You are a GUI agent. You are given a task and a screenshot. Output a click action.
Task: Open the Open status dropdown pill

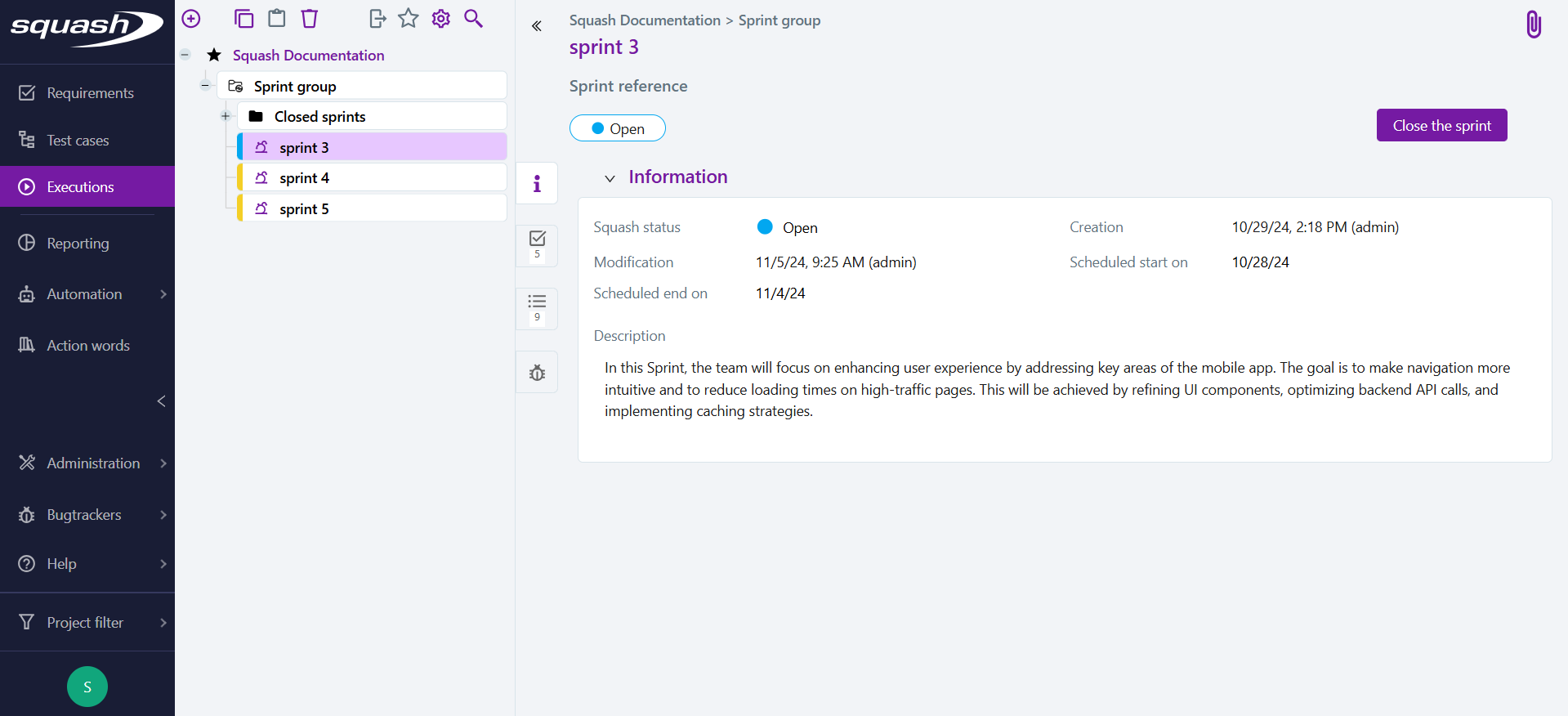tap(617, 128)
